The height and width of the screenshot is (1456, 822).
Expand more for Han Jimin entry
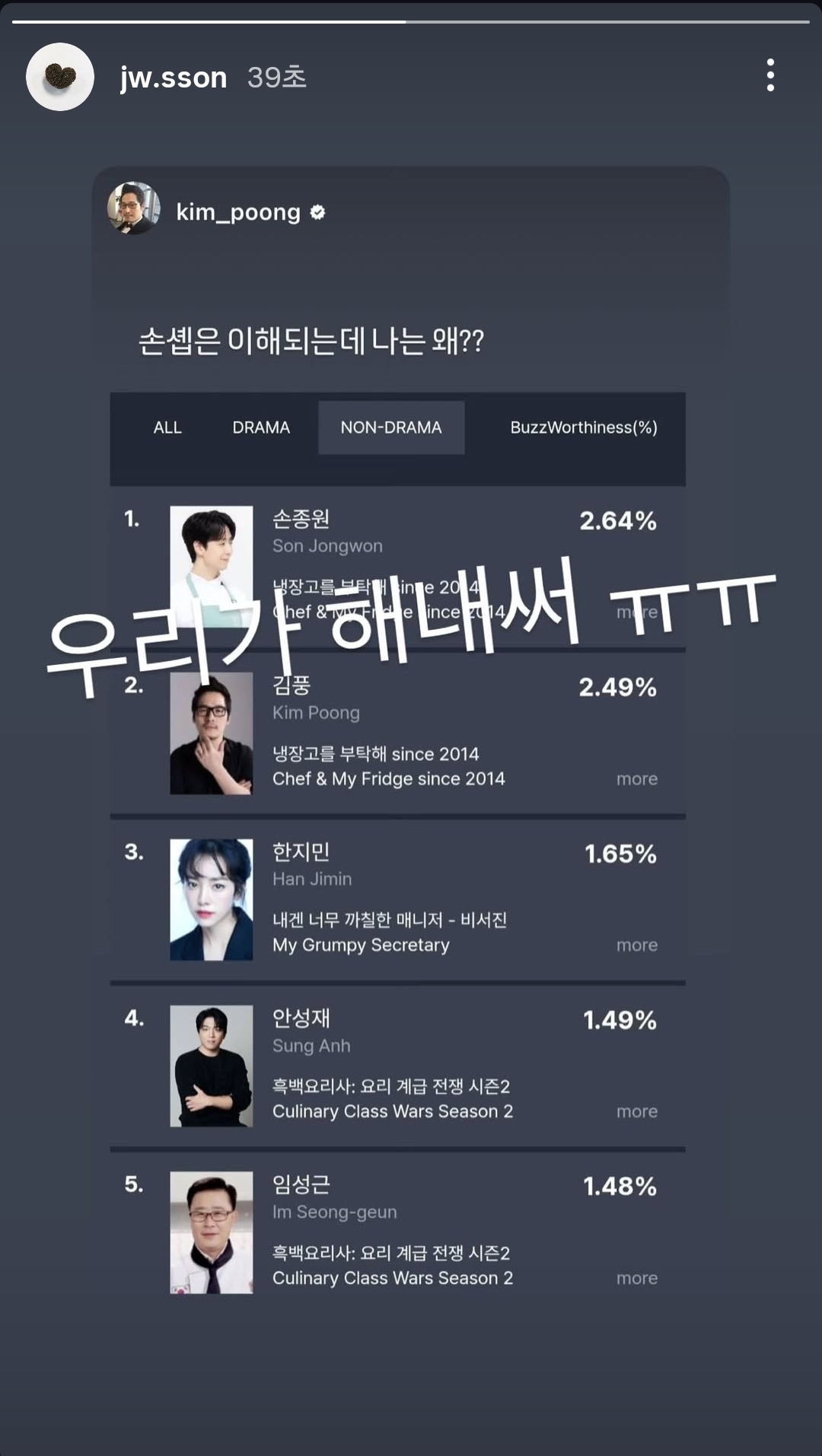pos(637,945)
